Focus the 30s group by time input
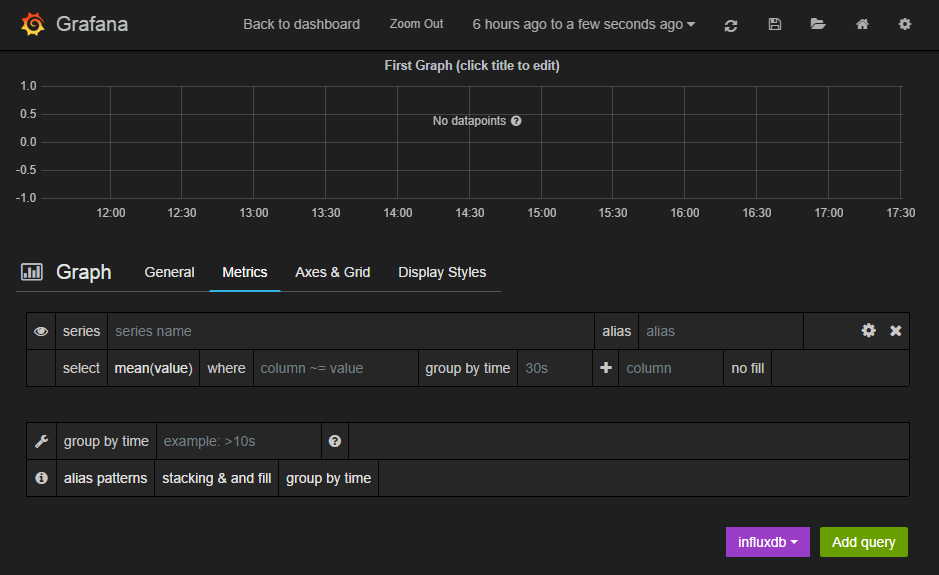Viewport: 939px width, 575px height. tap(555, 368)
